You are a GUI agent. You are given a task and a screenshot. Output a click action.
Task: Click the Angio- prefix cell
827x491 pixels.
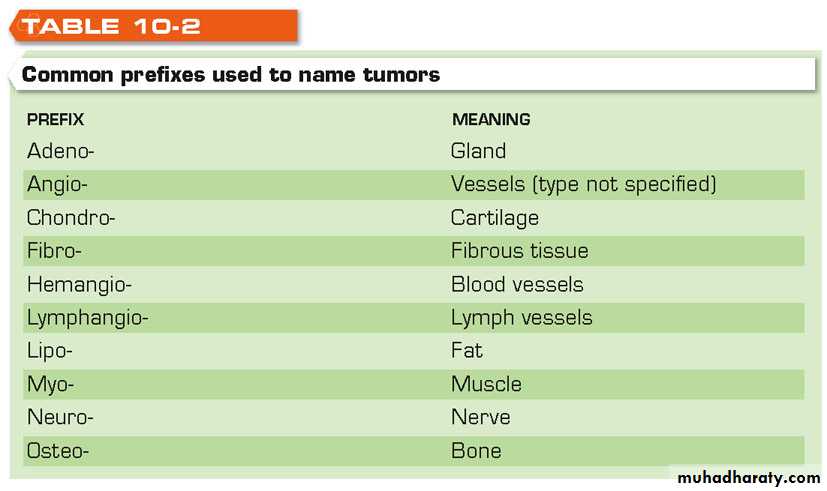[58, 185]
